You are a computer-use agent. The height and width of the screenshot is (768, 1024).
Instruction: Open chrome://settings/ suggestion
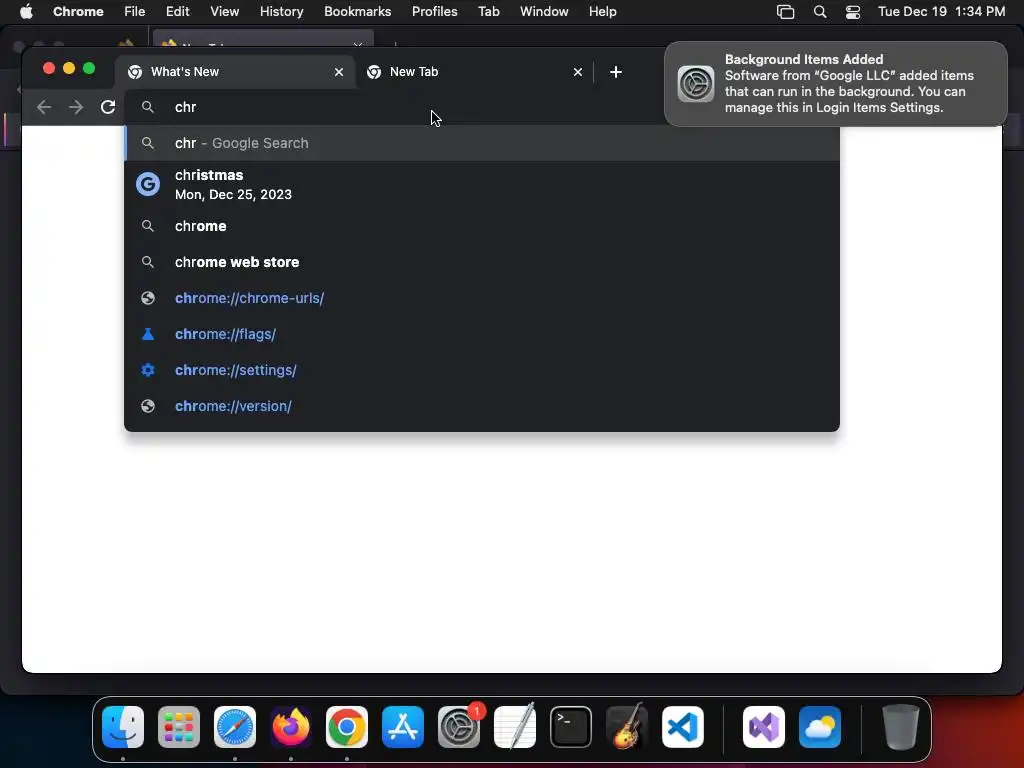pyautogui.click(x=482, y=370)
